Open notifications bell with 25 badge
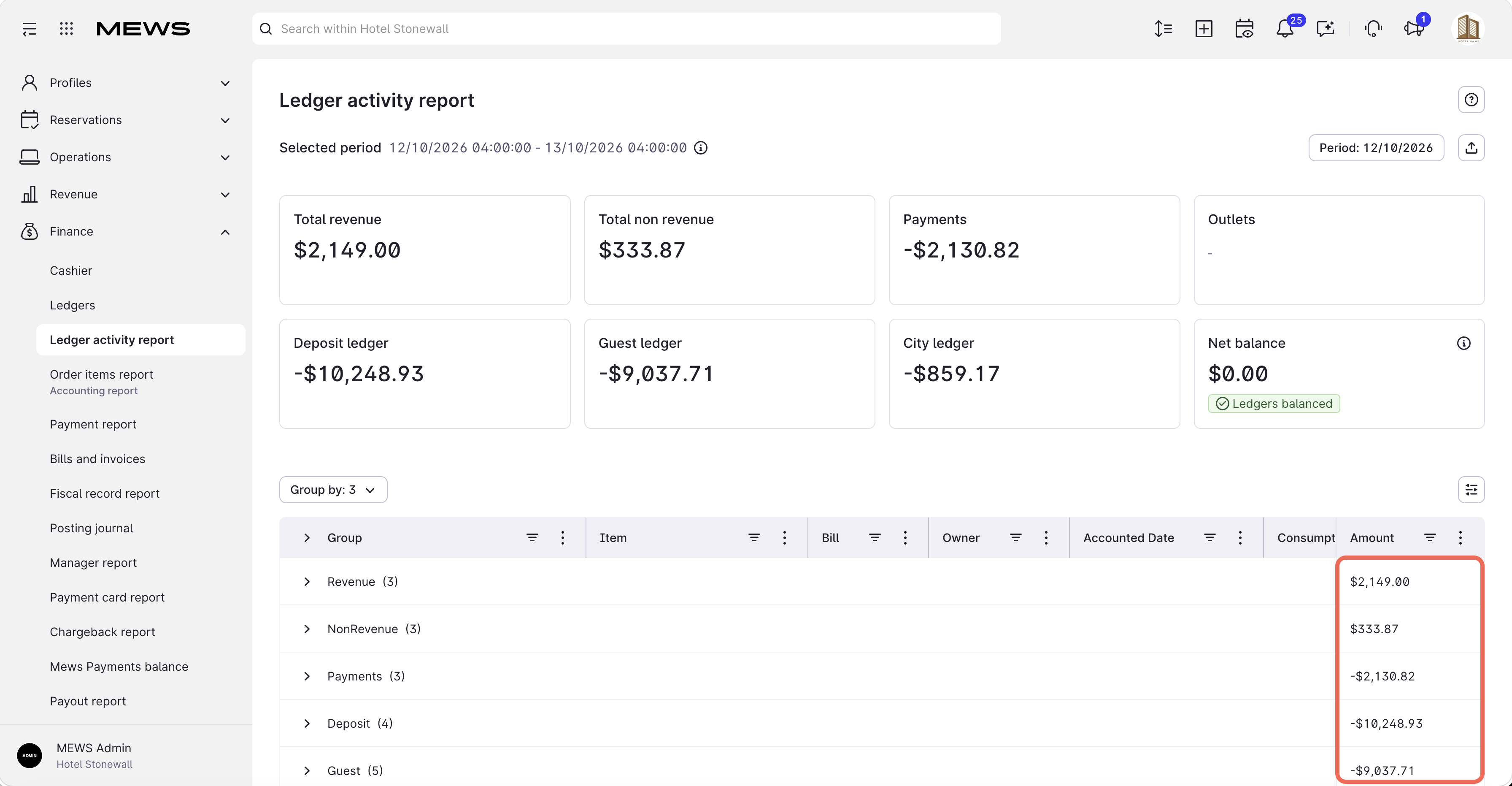The width and height of the screenshot is (1512, 786). coord(1285,29)
